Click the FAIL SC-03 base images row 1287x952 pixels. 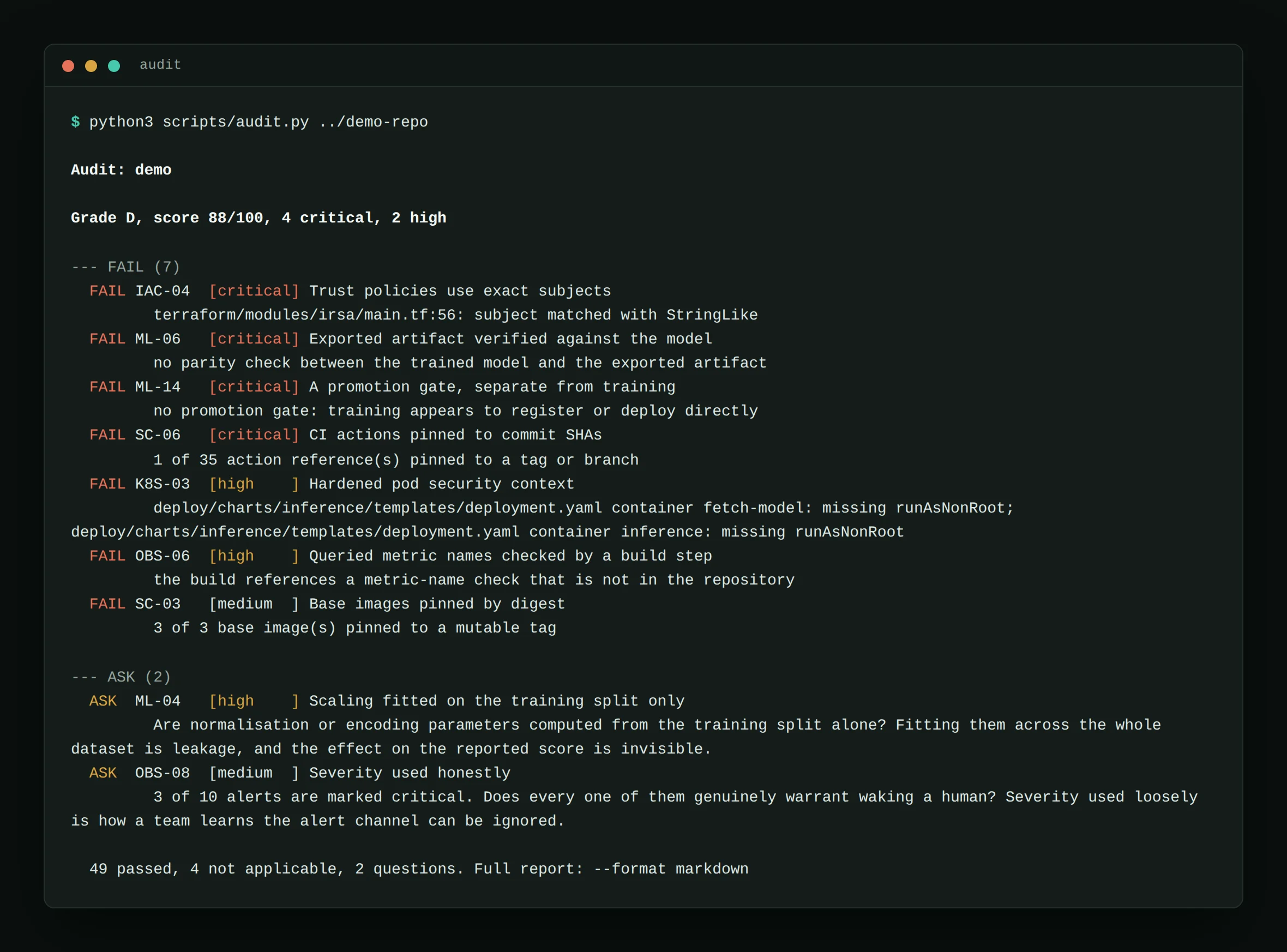pyautogui.click(x=327, y=604)
